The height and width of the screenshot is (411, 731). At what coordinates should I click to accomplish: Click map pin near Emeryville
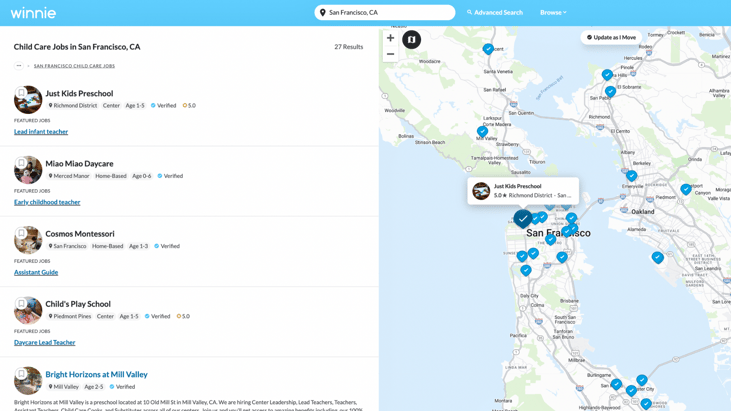point(632,176)
